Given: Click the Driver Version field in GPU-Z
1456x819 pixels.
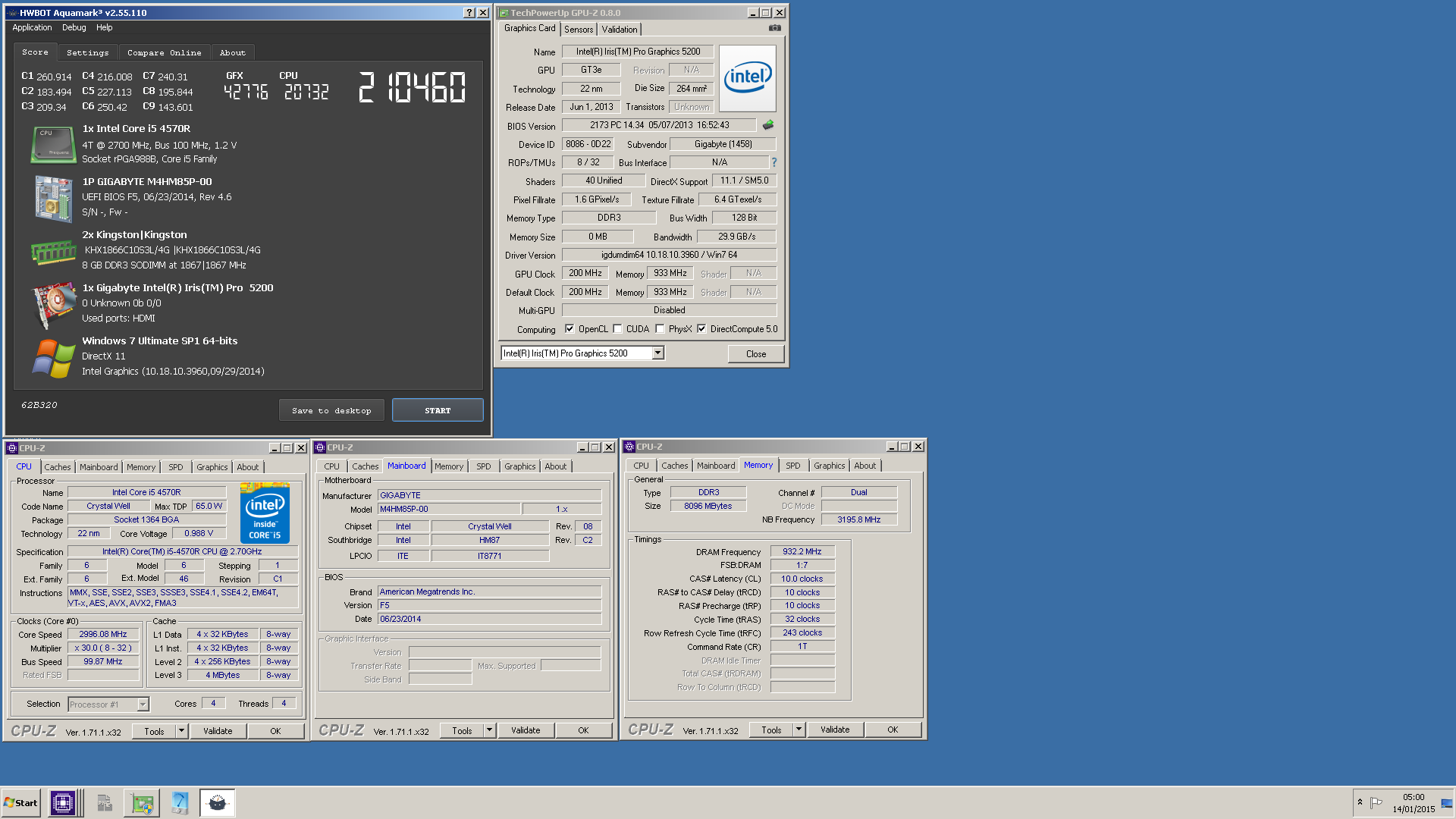Looking at the screenshot, I should coord(669,255).
